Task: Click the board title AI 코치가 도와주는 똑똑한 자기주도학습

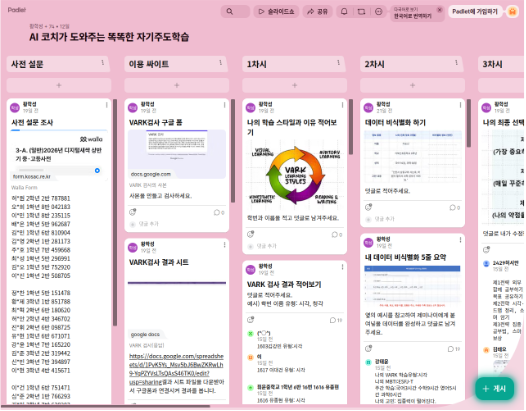Action: (109, 37)
